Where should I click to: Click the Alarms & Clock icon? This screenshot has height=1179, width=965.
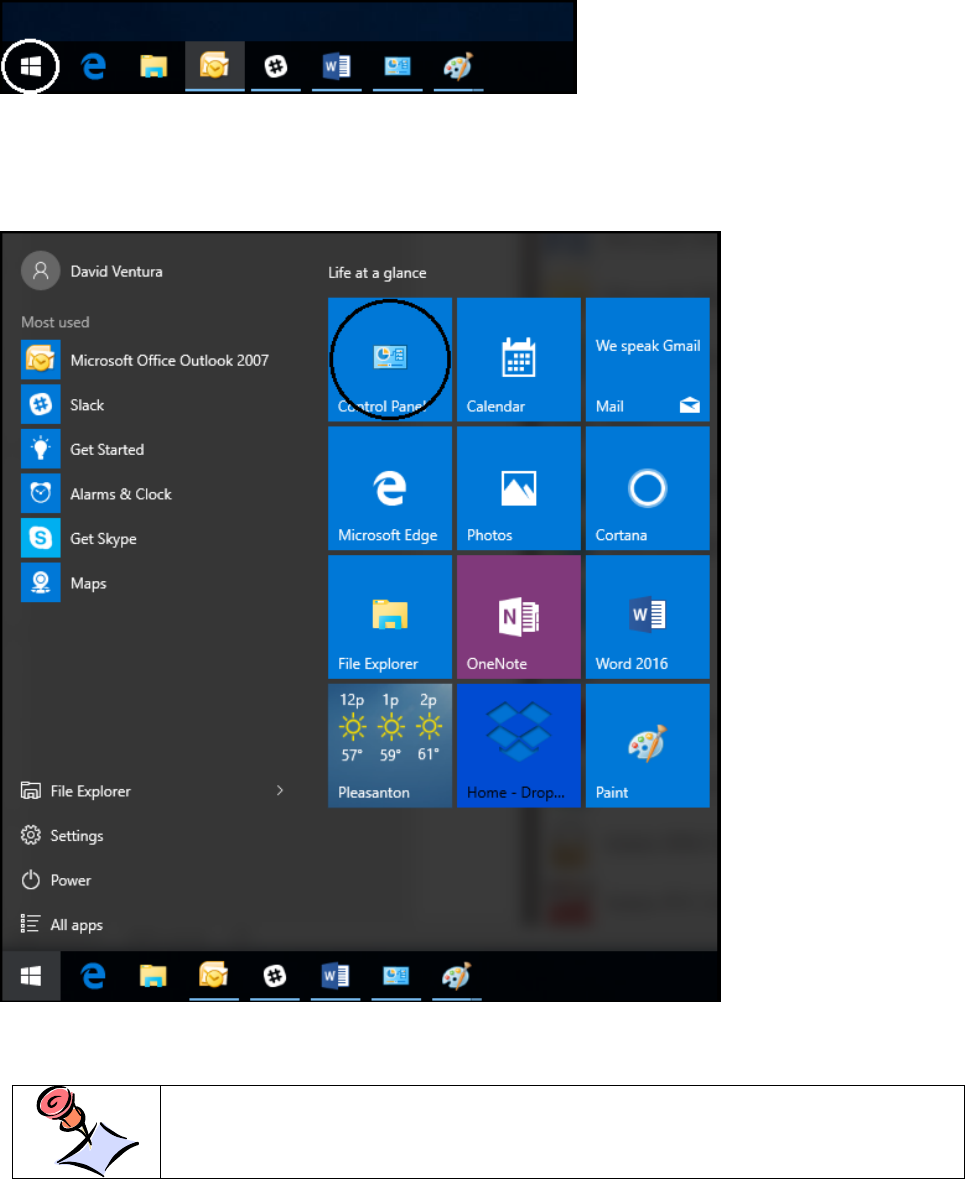[x=41, y=494]
